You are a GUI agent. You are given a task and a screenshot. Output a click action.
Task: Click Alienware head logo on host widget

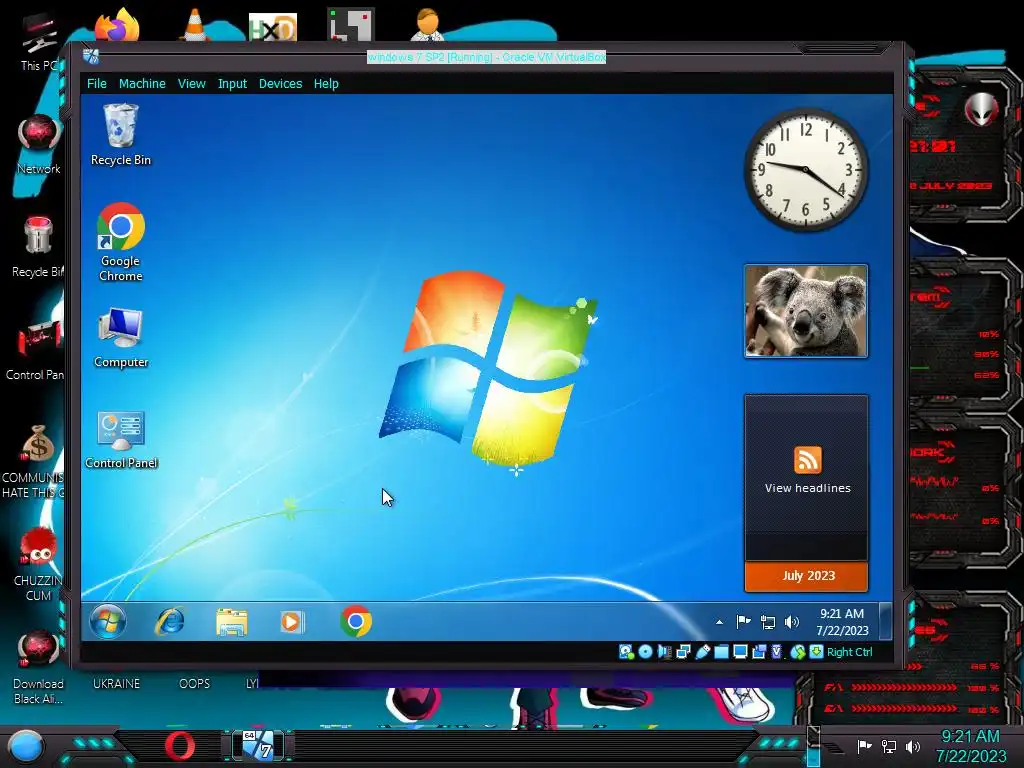[x=982, y=109]
